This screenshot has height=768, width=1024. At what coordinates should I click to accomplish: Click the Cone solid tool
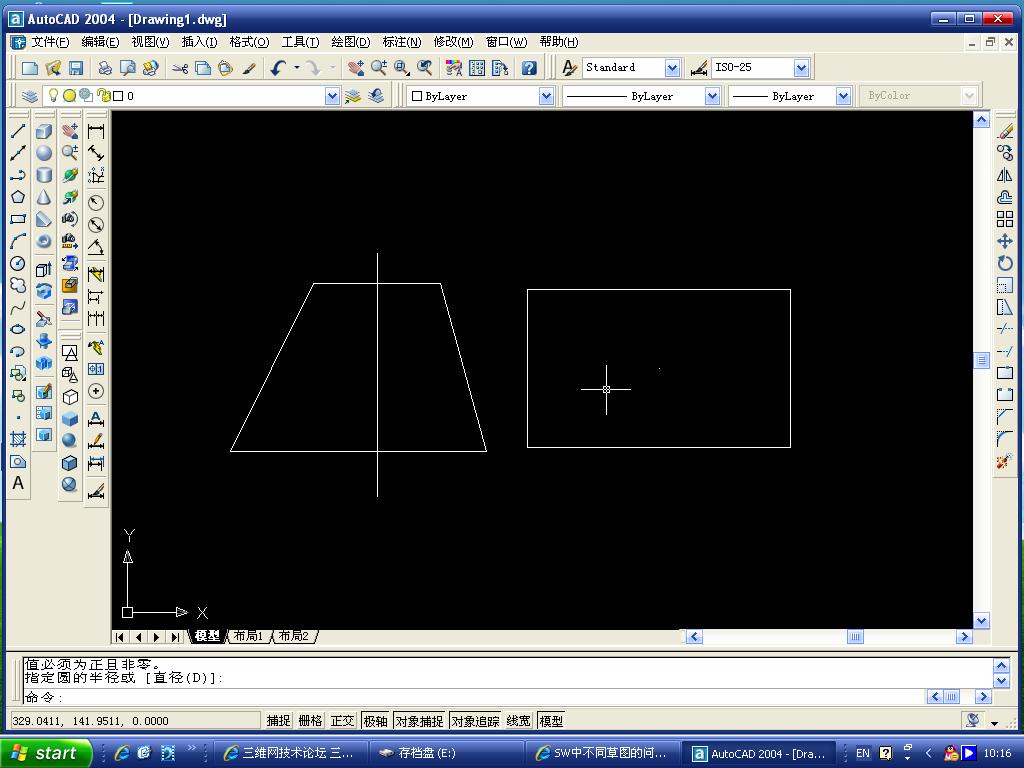click(44, 197)
